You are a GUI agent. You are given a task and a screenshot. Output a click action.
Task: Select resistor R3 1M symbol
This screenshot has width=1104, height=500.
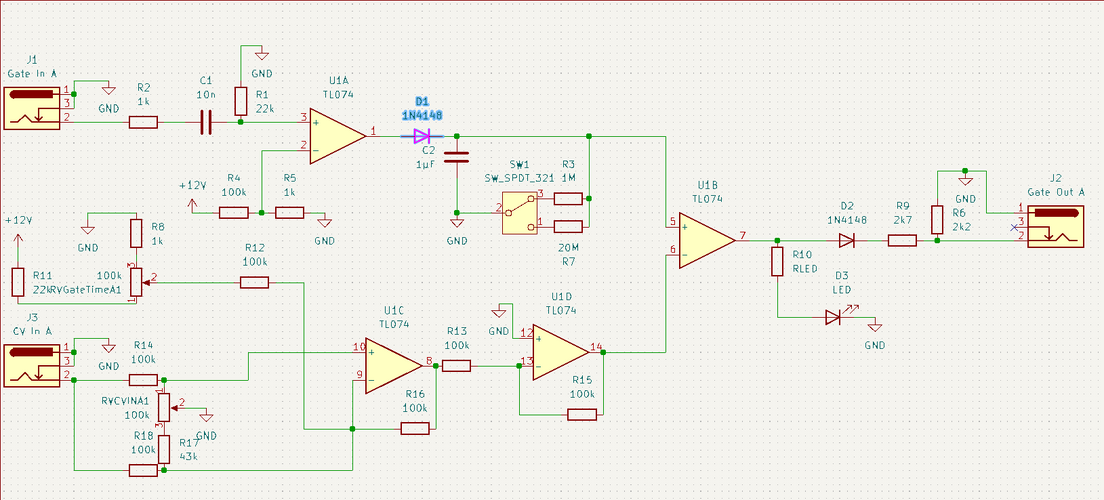tap(569, 199)
